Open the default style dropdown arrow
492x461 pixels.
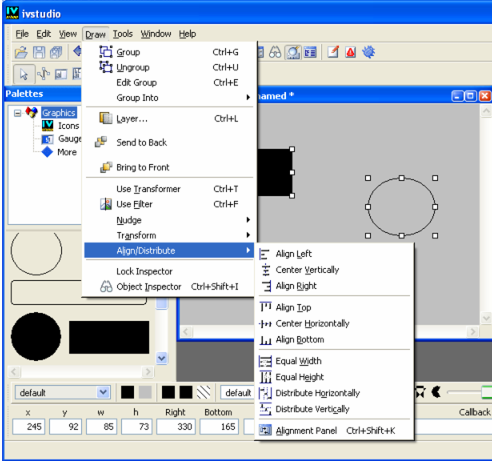click(x=103, y=392)
